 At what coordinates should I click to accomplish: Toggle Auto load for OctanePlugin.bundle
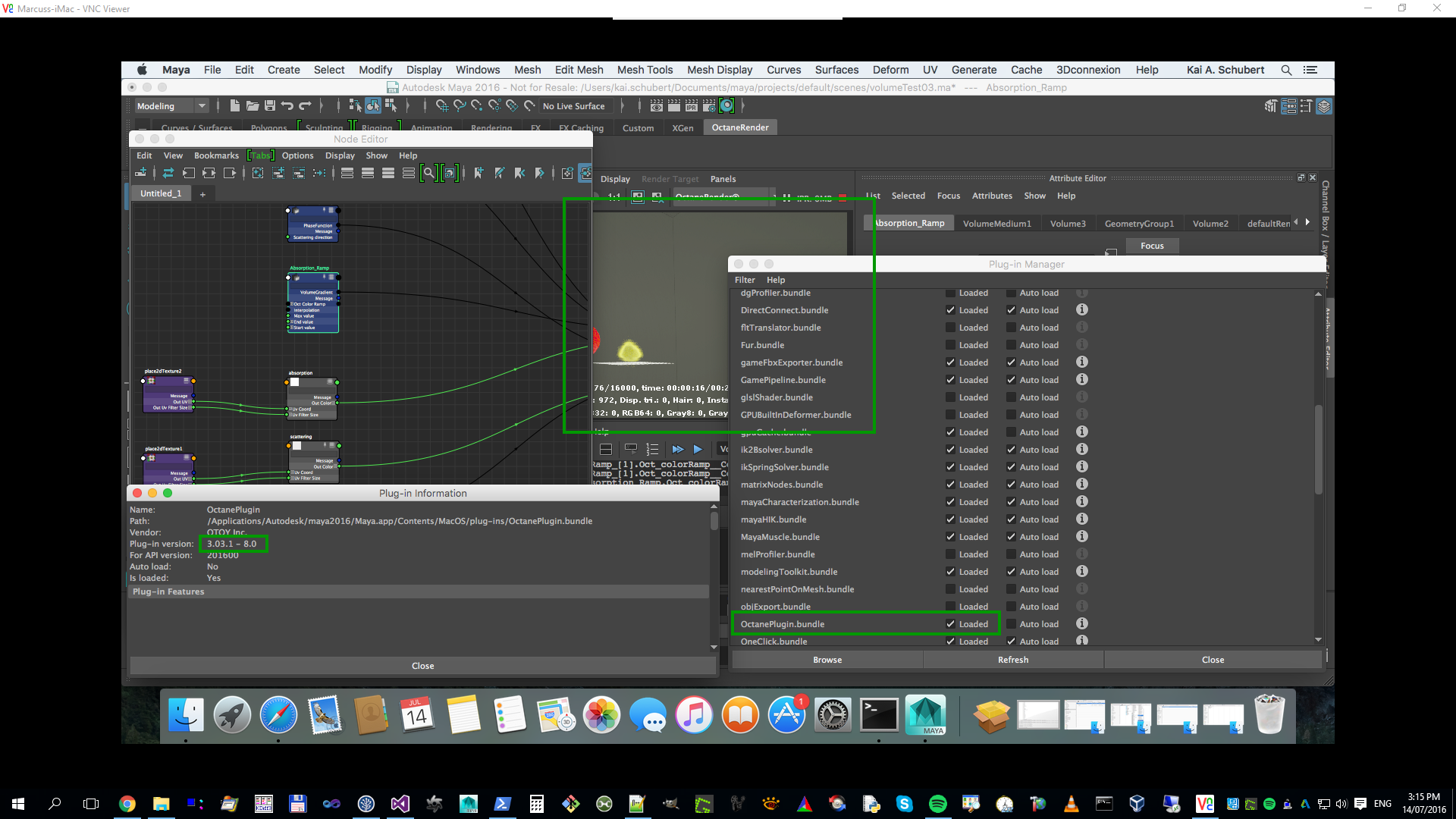1011,624
